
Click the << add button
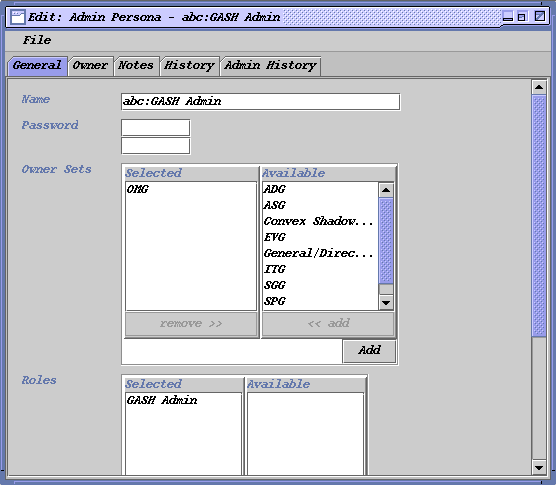coord(328,324)
